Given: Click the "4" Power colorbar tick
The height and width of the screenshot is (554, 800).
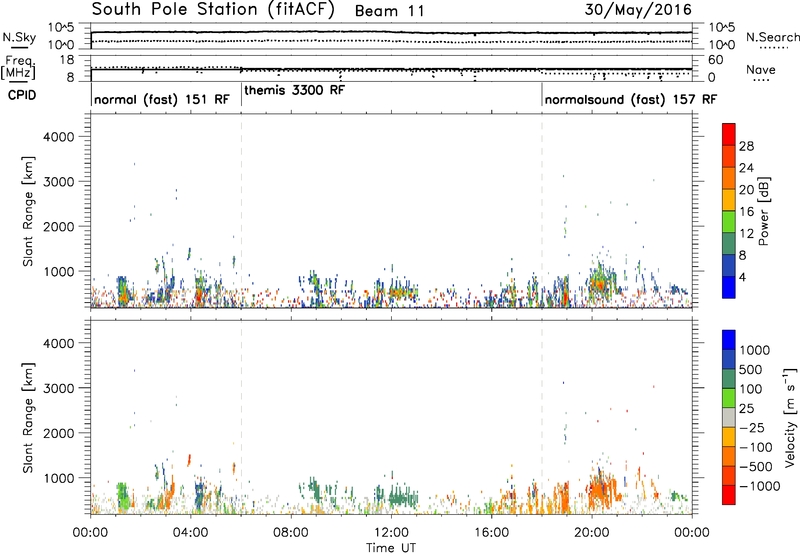Looking at the screenshot, I should coord(743,278).
